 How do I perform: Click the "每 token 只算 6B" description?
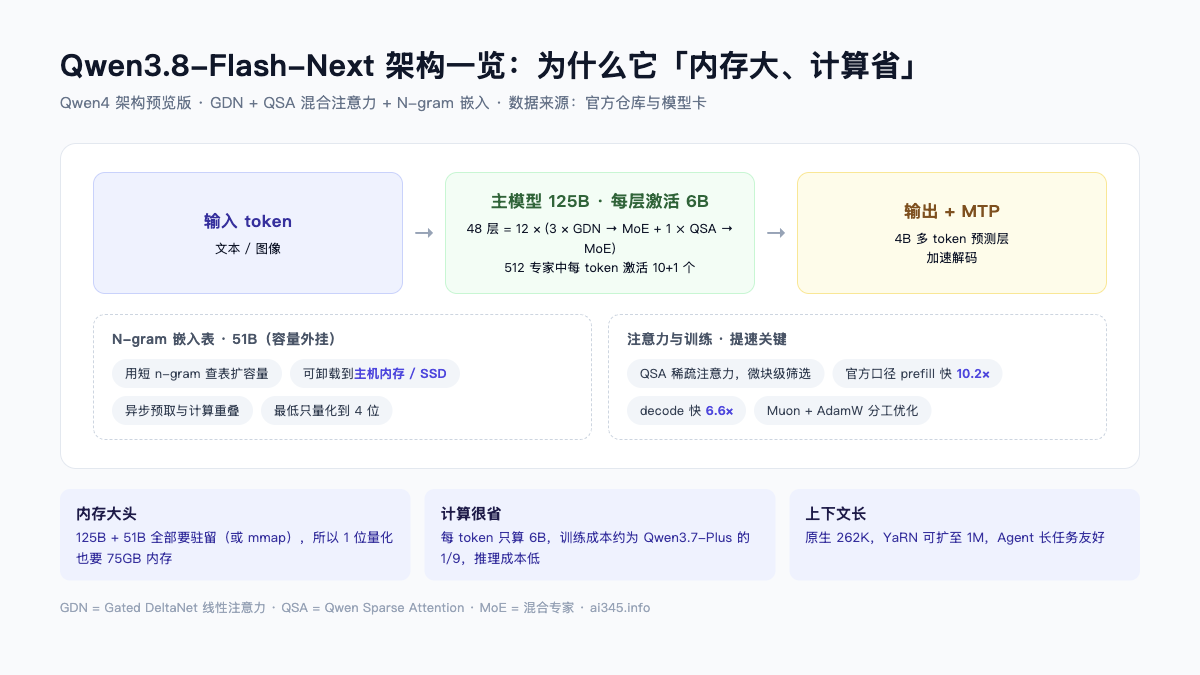tap(595, 548)
